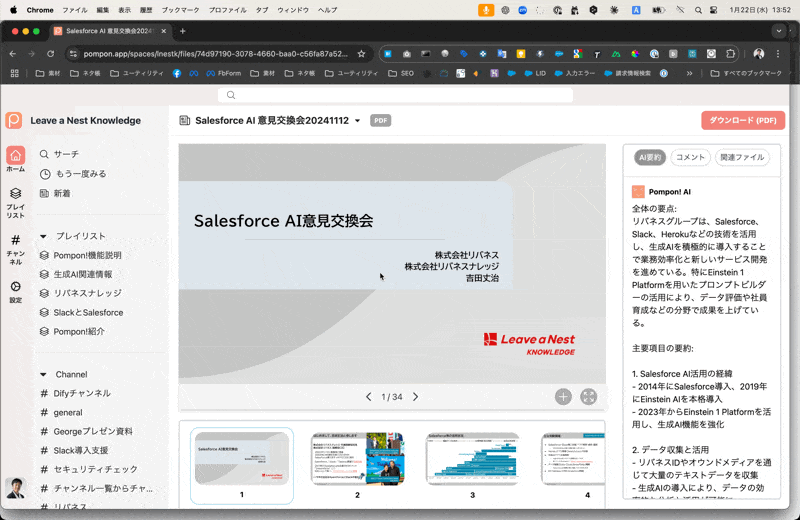Screen dimensions: 800x520
Task: Select the AI要約 tab
Action: tap(650, 158)
